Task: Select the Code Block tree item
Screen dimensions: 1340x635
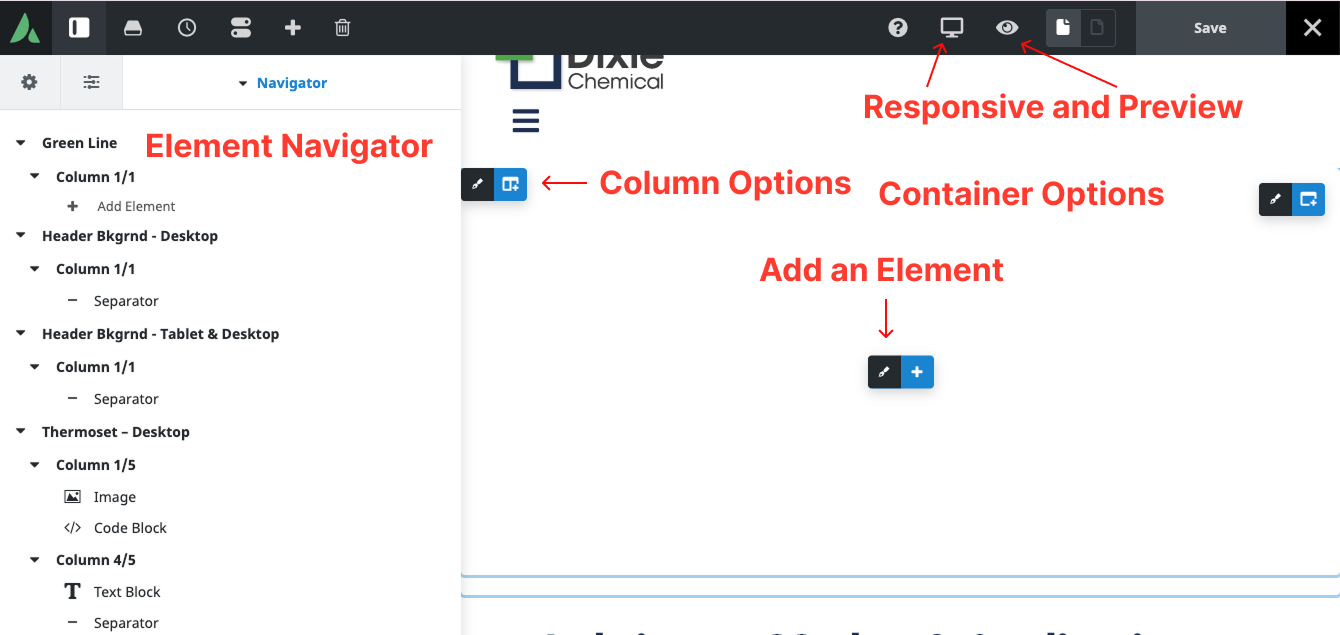Action: tap(130, 528)
